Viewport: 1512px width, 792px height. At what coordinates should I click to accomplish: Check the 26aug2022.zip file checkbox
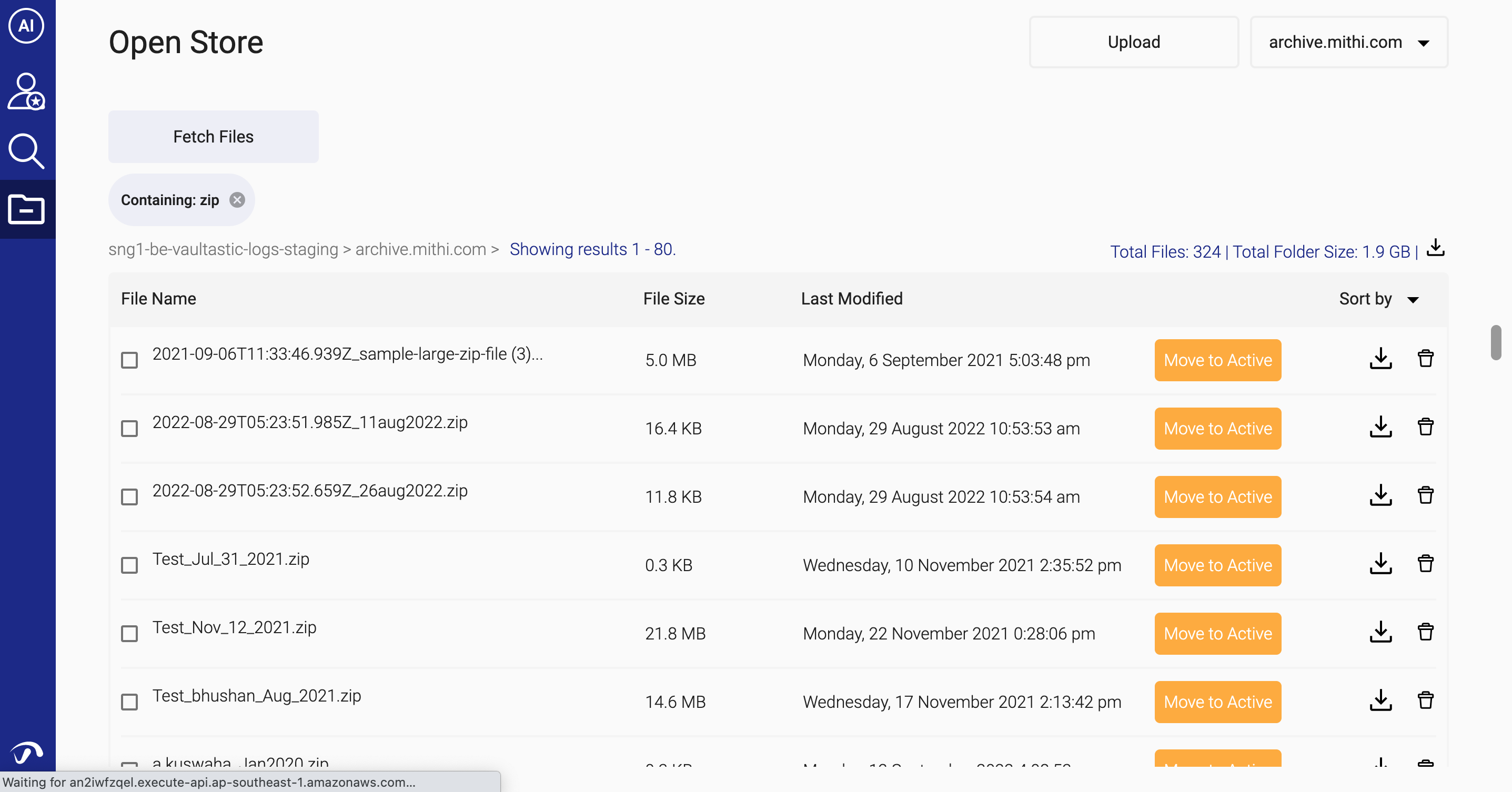pyautogui.click(x=130, y=497)
